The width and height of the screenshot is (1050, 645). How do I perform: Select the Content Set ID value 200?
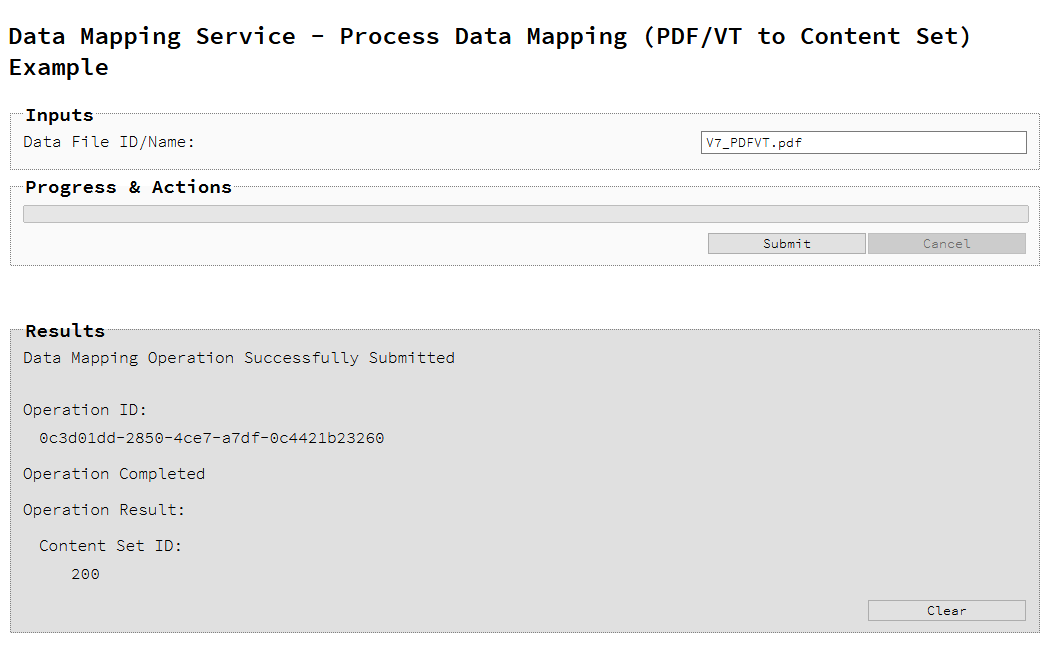[x=85, y=574]
